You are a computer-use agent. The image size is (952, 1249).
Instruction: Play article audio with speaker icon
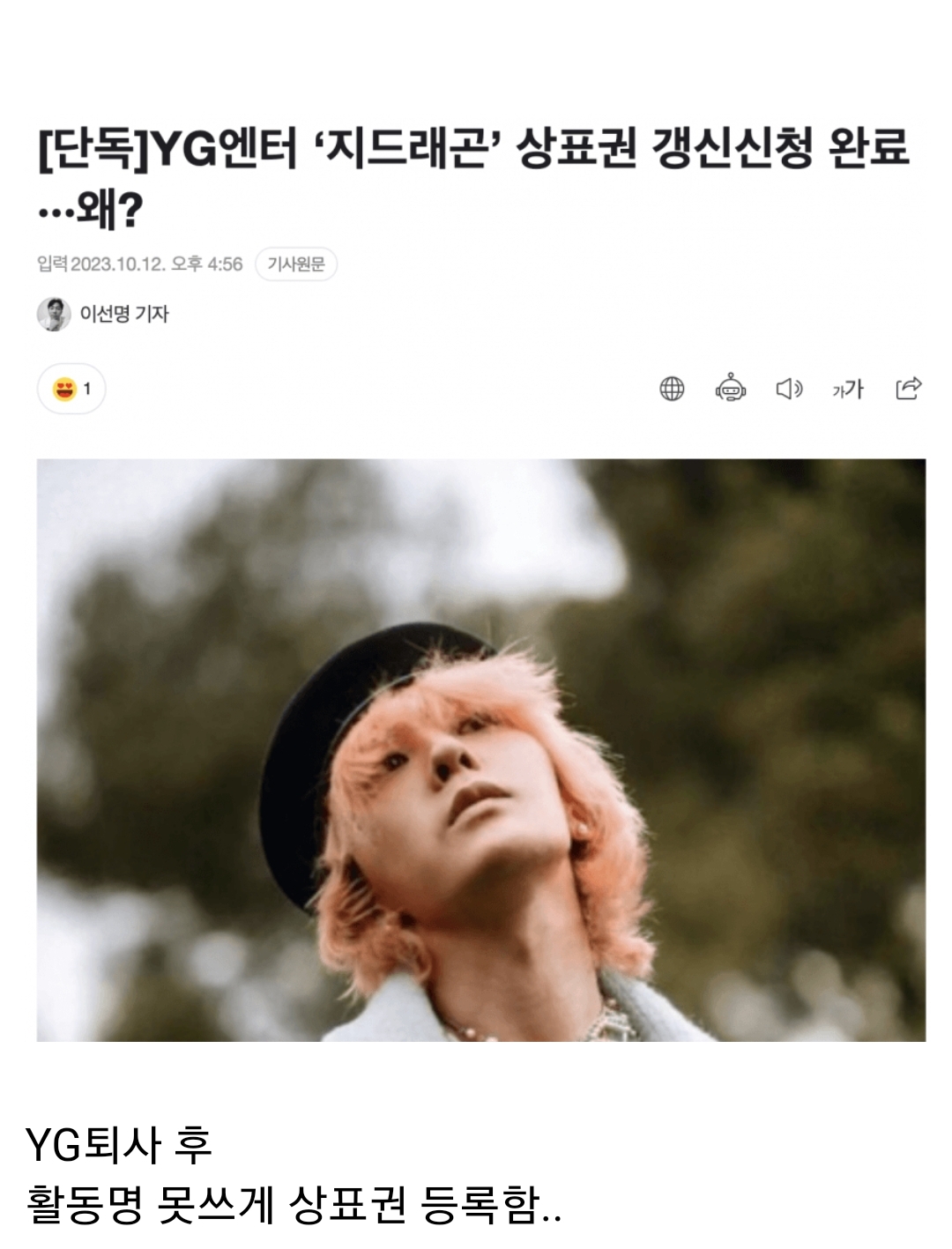[x=789, y=389]
